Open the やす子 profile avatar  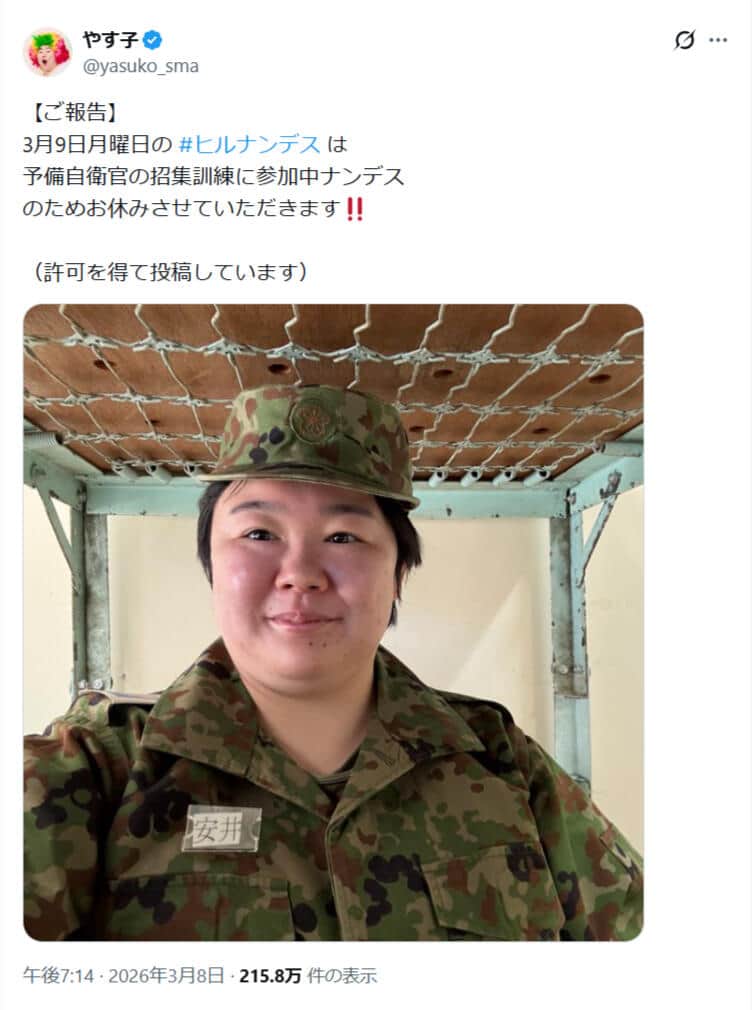pos(47,52)
